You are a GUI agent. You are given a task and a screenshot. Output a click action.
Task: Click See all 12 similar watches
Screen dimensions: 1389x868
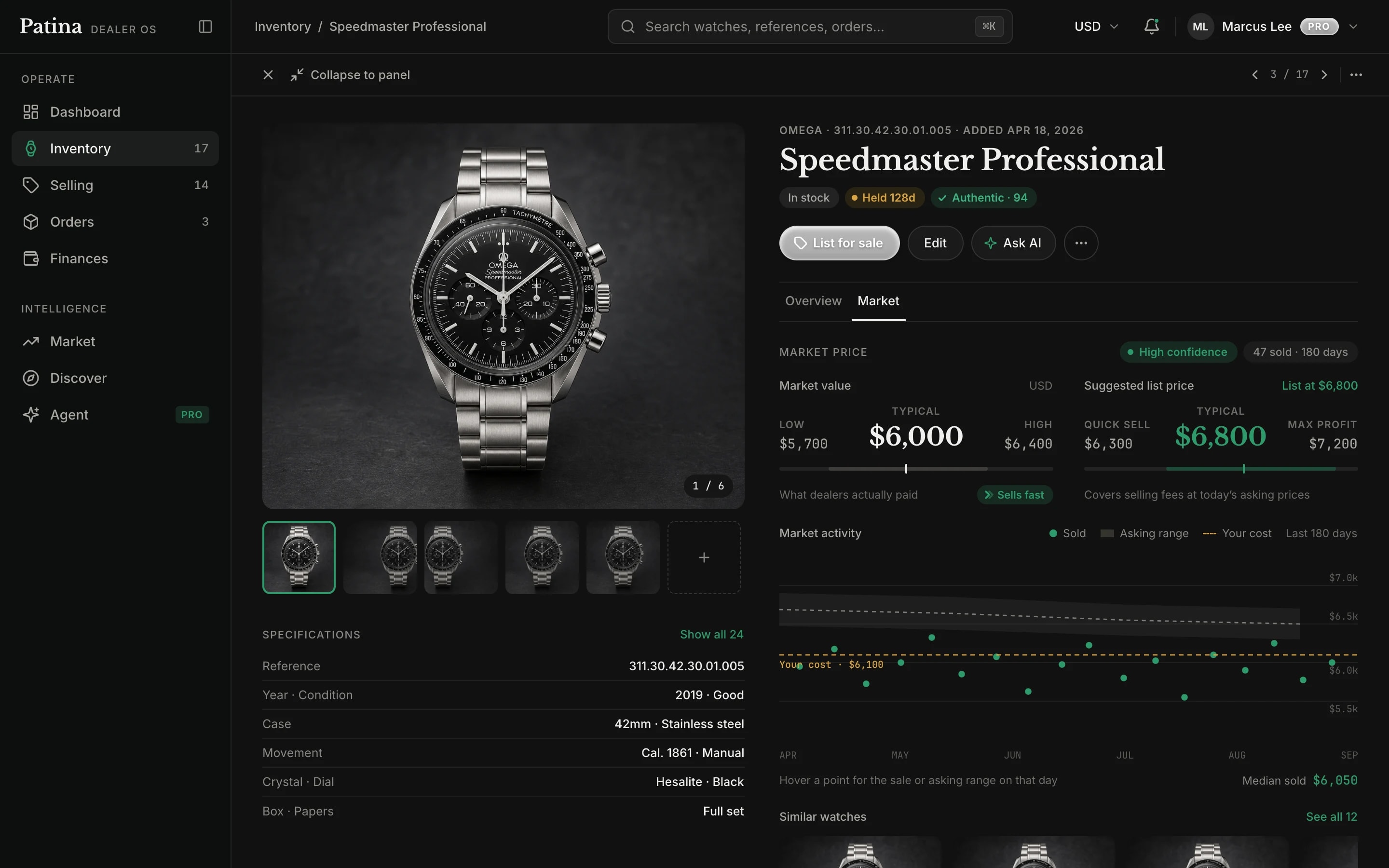pyautogui.click(x=1331, y=817)
